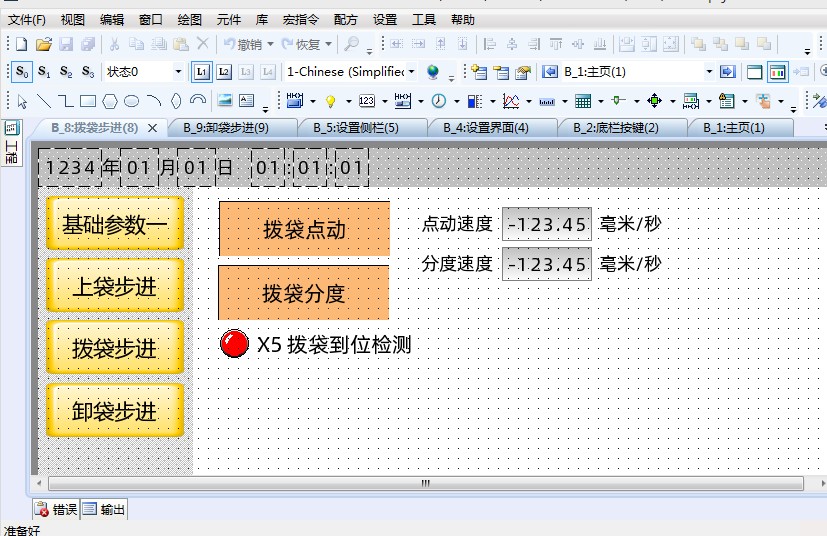Click the 点动速度 numeric input field
The image size is (827, 536).
pos(547,224)
